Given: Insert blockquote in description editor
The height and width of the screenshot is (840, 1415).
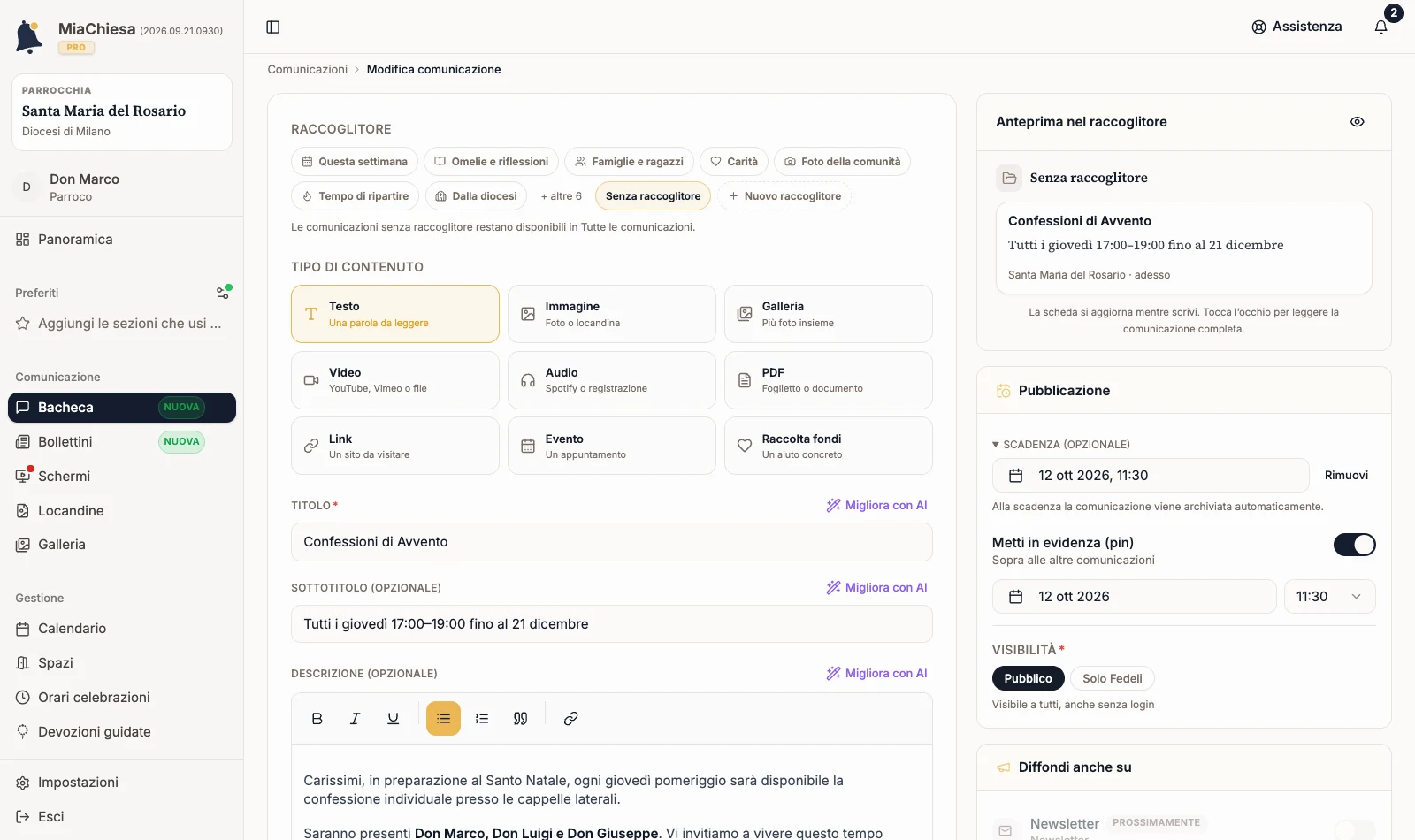Looking at the screenshot, I should coord(520,719).
